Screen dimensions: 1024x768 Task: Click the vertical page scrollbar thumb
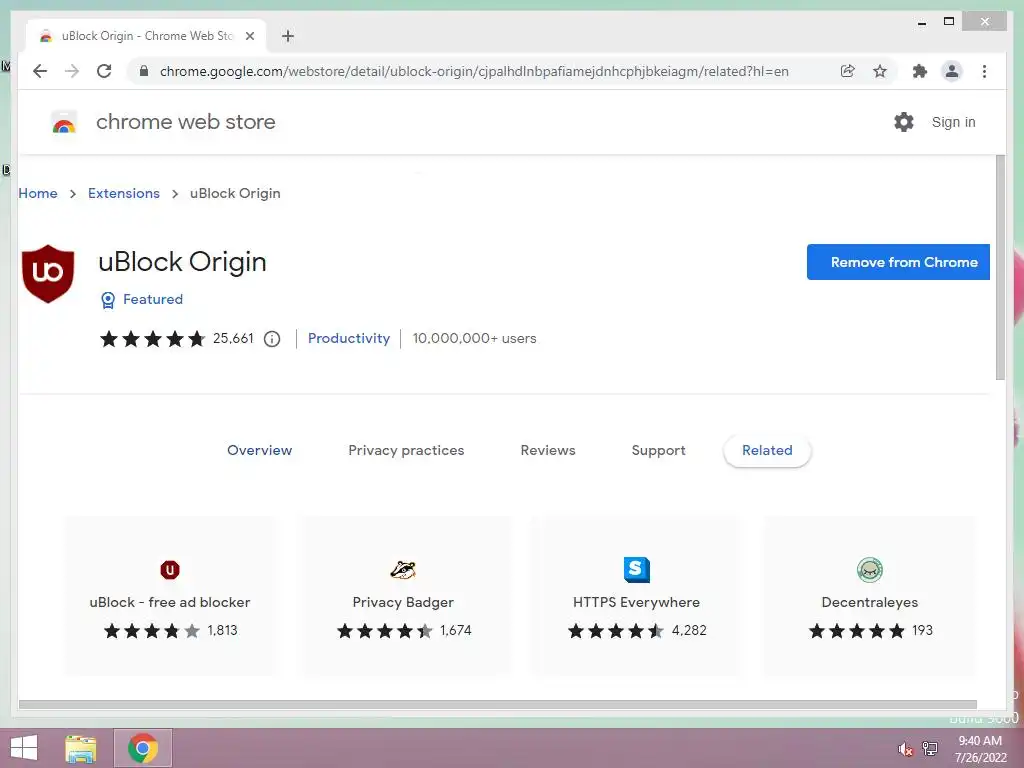tap(1000, 268)
